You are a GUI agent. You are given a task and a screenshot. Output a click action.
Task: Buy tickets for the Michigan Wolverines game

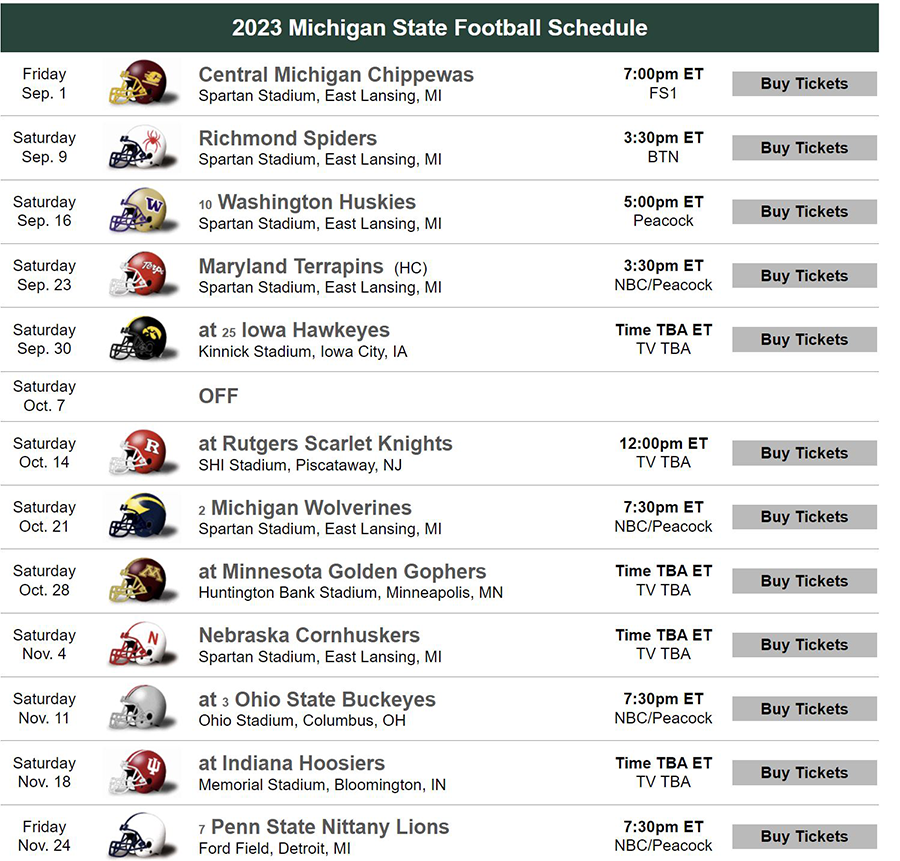pyautogui.click(x=804, y=517)
